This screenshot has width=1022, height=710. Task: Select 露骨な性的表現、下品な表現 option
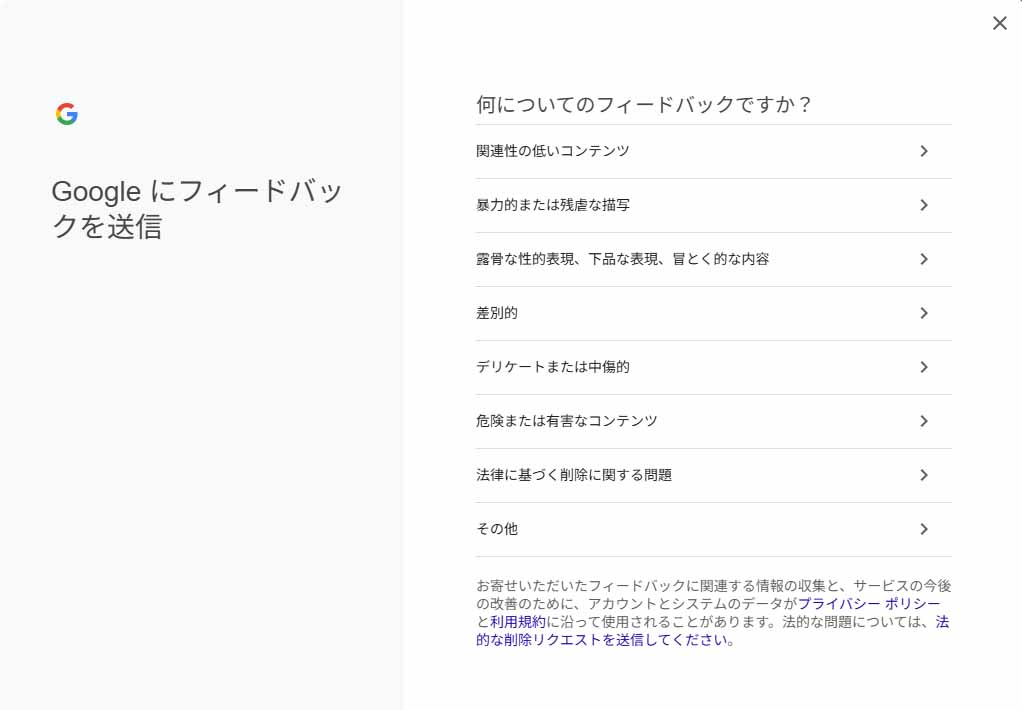(x=714, y=259)
